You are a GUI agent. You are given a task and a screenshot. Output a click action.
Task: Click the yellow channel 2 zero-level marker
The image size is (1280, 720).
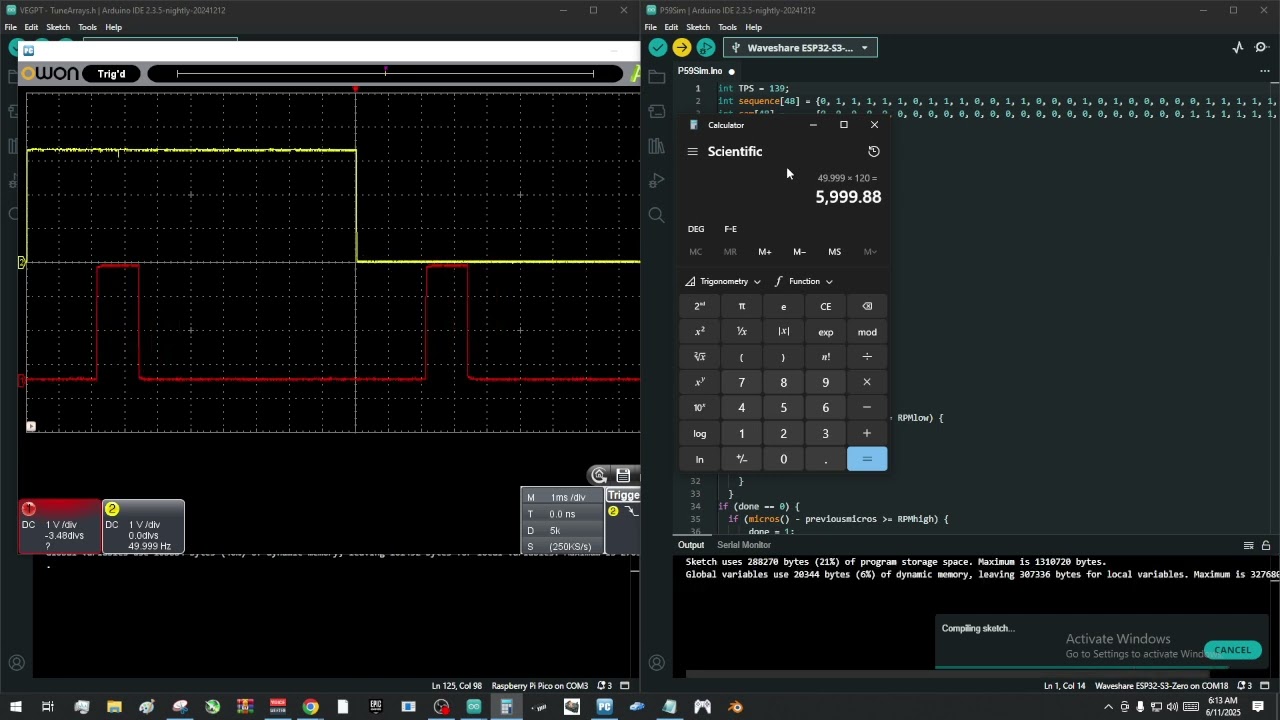coord(22,262)
